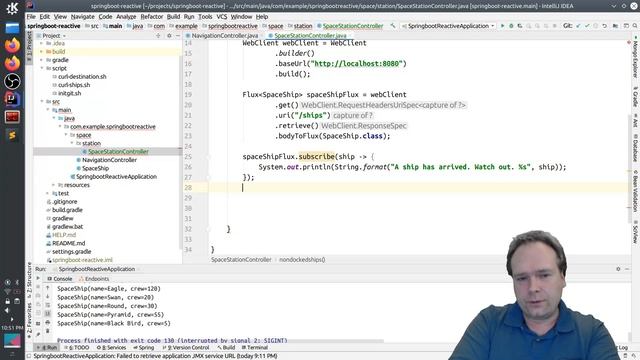Start debugging with the bug icon

point(511,26)
